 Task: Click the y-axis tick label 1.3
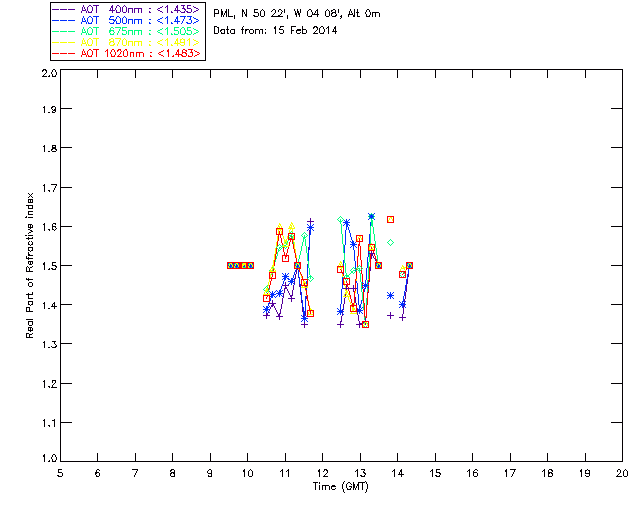pos(49,345)
